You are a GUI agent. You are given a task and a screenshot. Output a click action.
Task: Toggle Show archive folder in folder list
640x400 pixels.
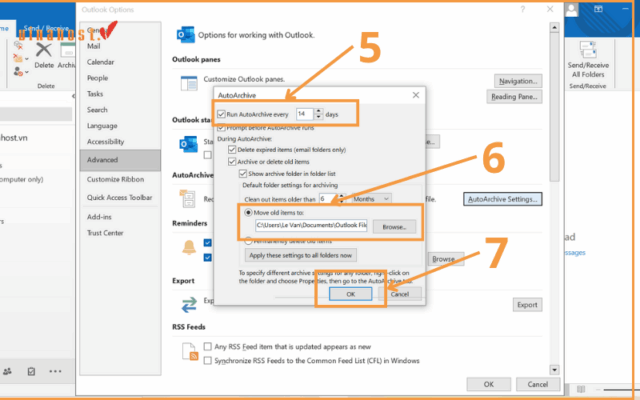pos(242,172)
